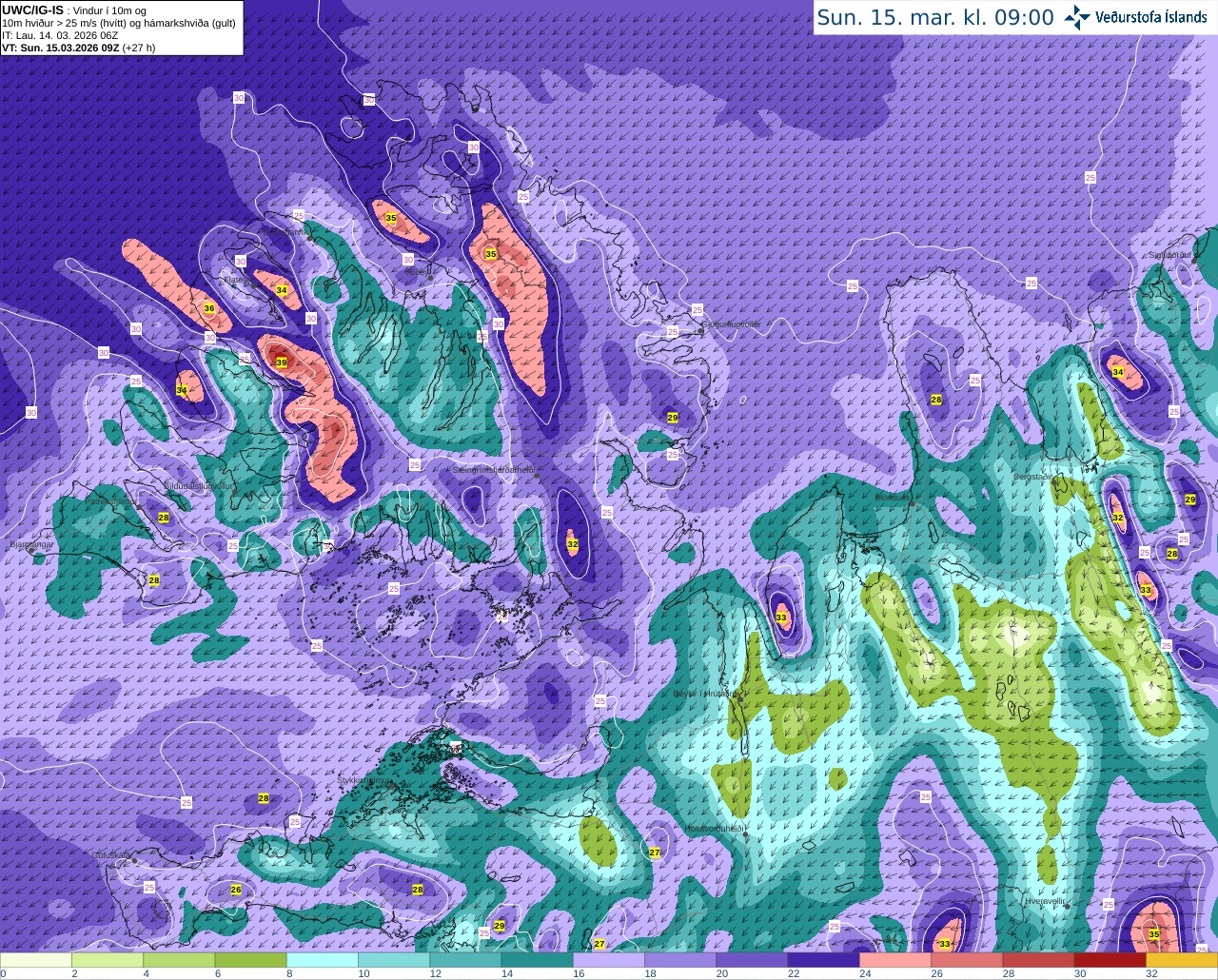The width and height of the screenshot is (1218, 980).
Task: Click legend swatch between 24 and 26
Action: coord(894,961)
